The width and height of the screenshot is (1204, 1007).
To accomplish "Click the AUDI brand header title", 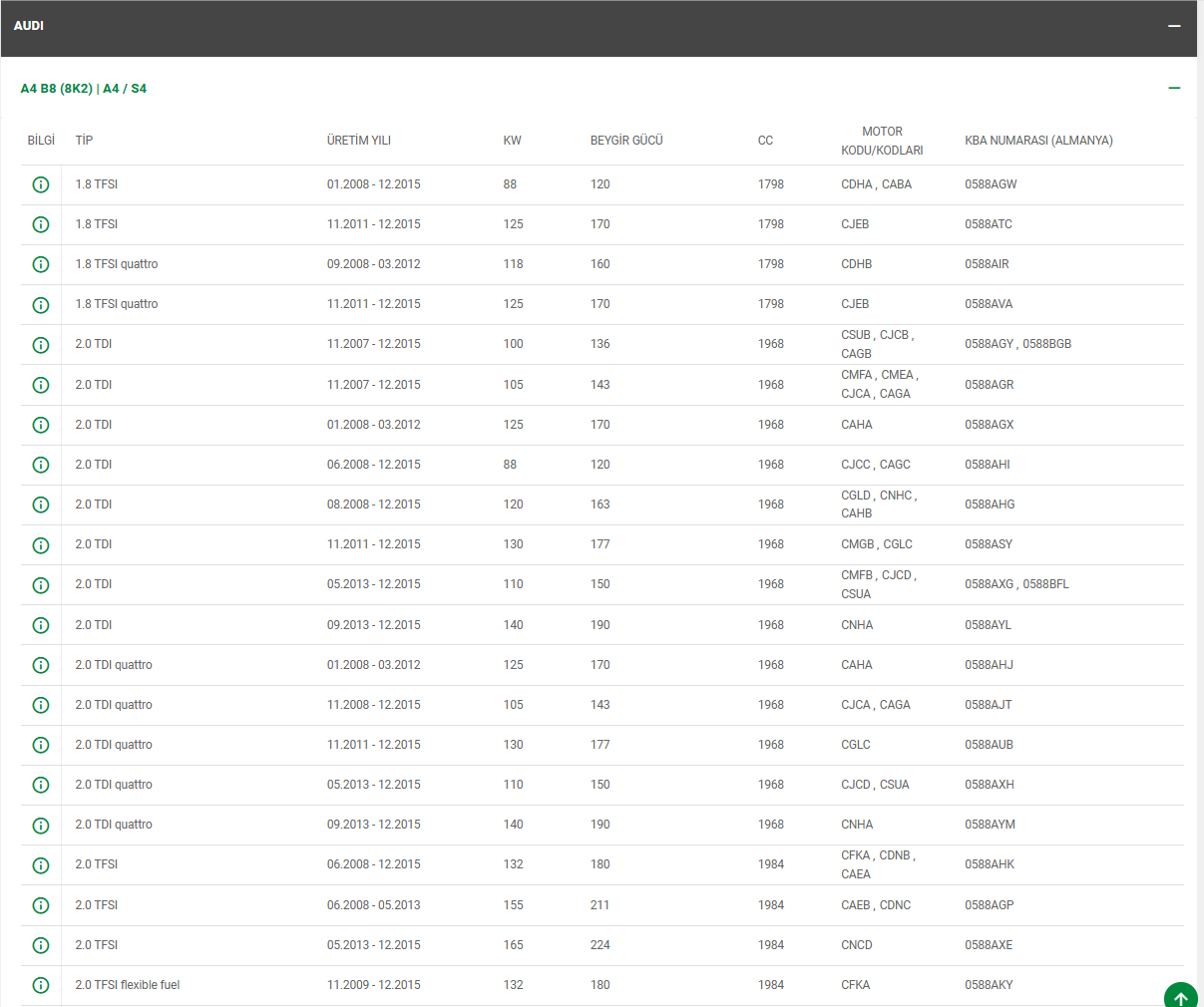I will [x=29, y=26].
